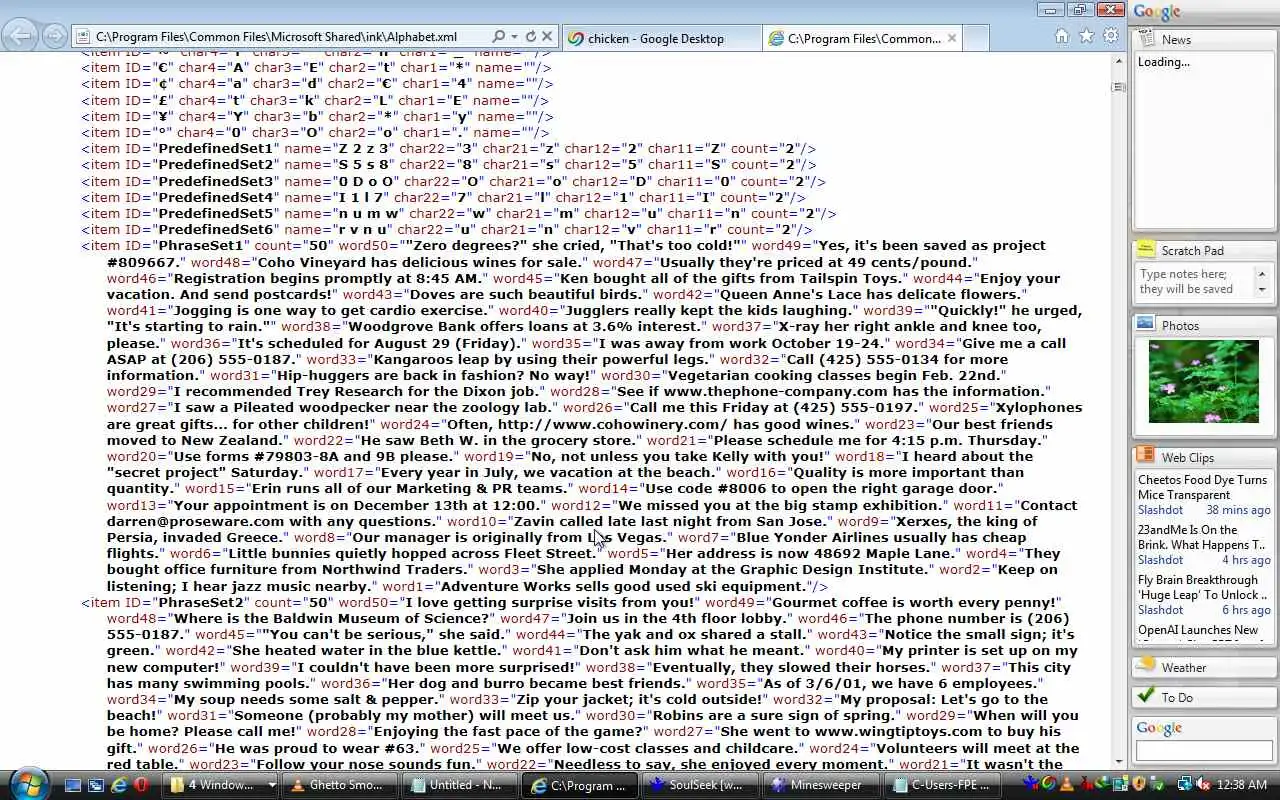Viewport: 1280px width, 800px height.
Task: Click the News gadget header icon
Action: 1146,39
